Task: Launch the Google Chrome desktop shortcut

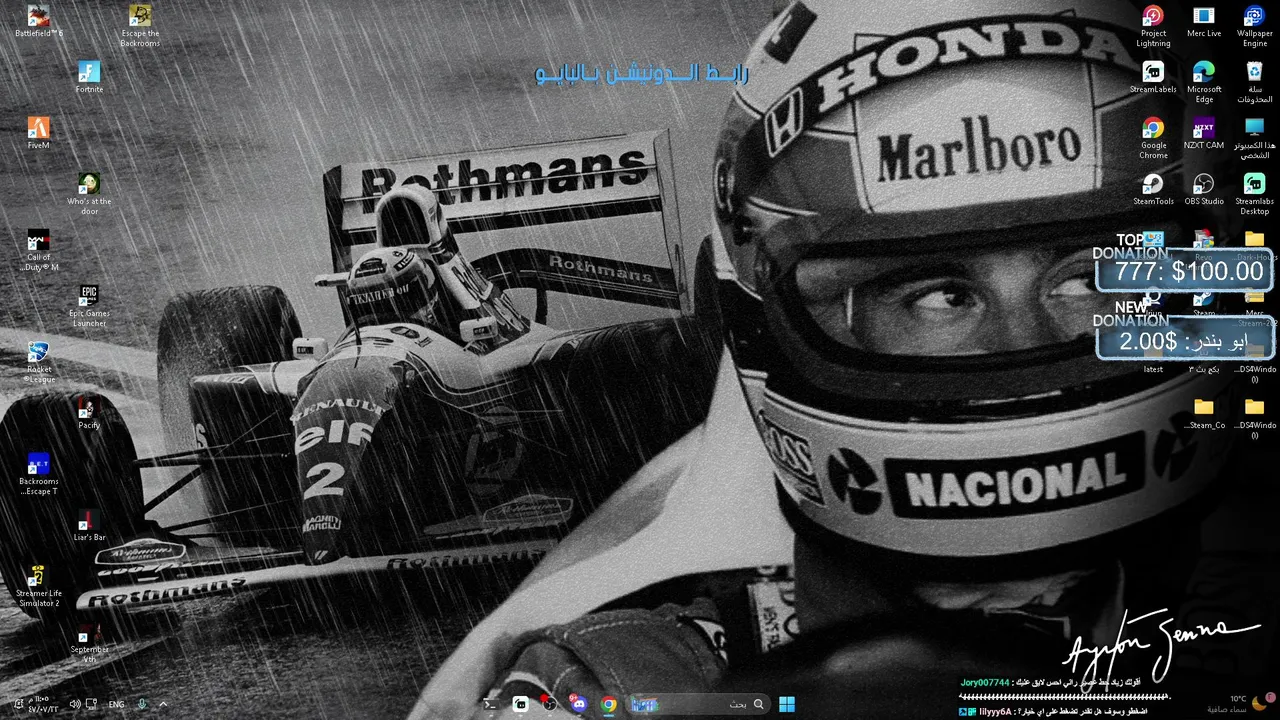Action: 1153,138
